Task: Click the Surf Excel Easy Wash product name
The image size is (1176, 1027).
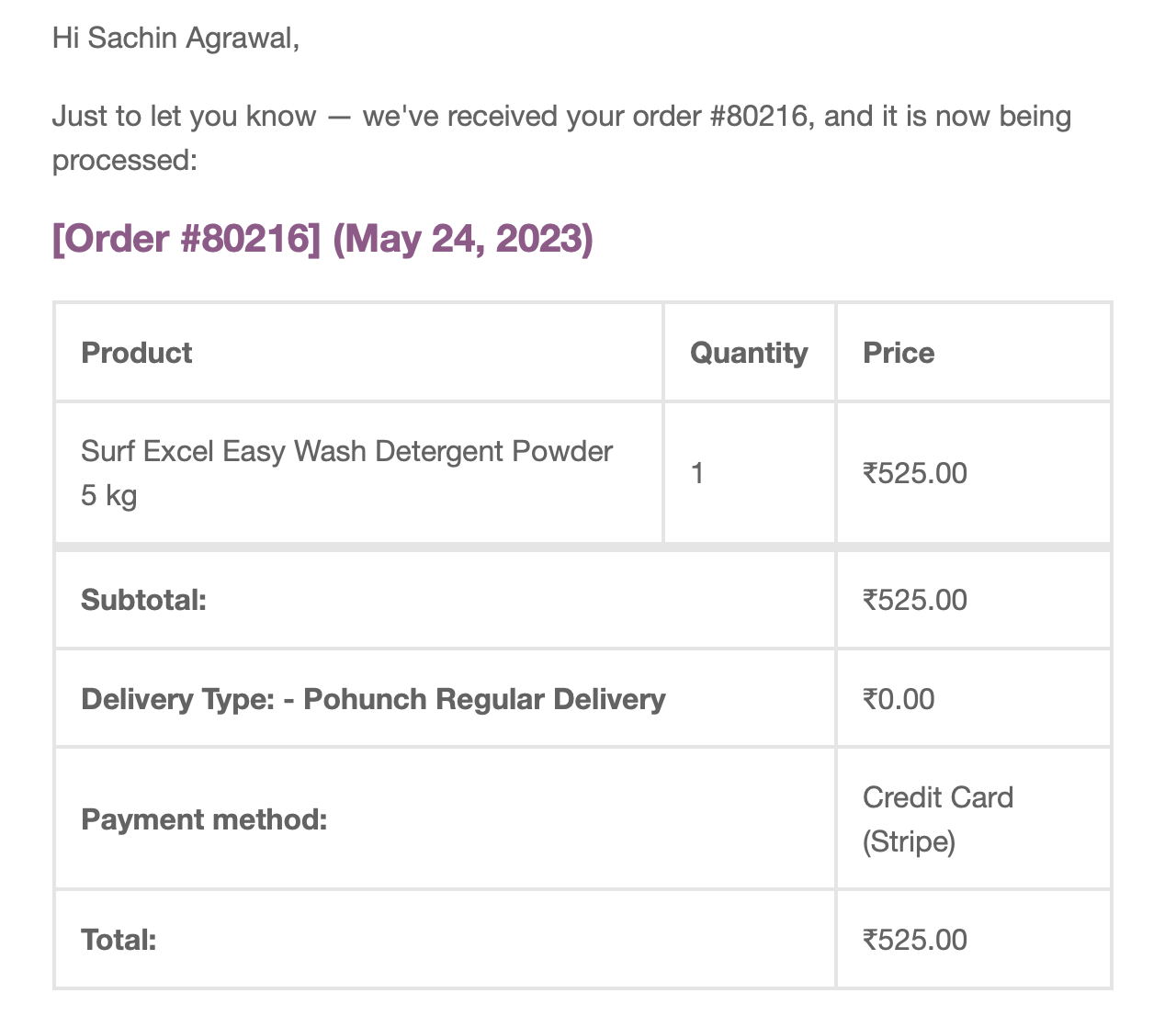Action: point(346,452)
